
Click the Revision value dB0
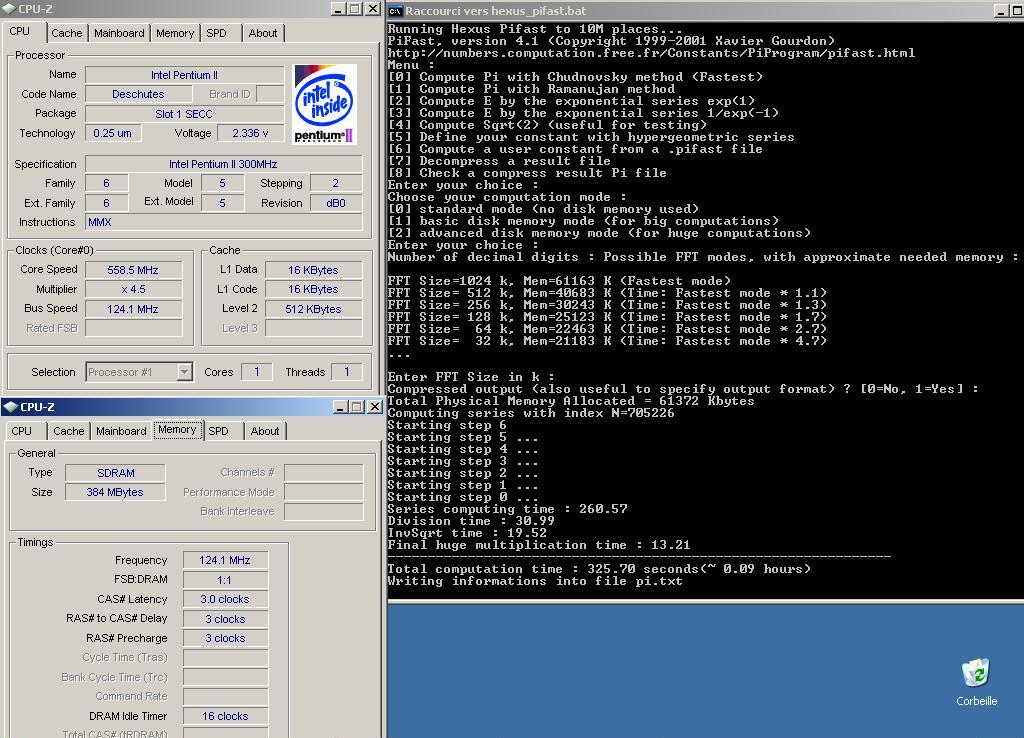336,203
